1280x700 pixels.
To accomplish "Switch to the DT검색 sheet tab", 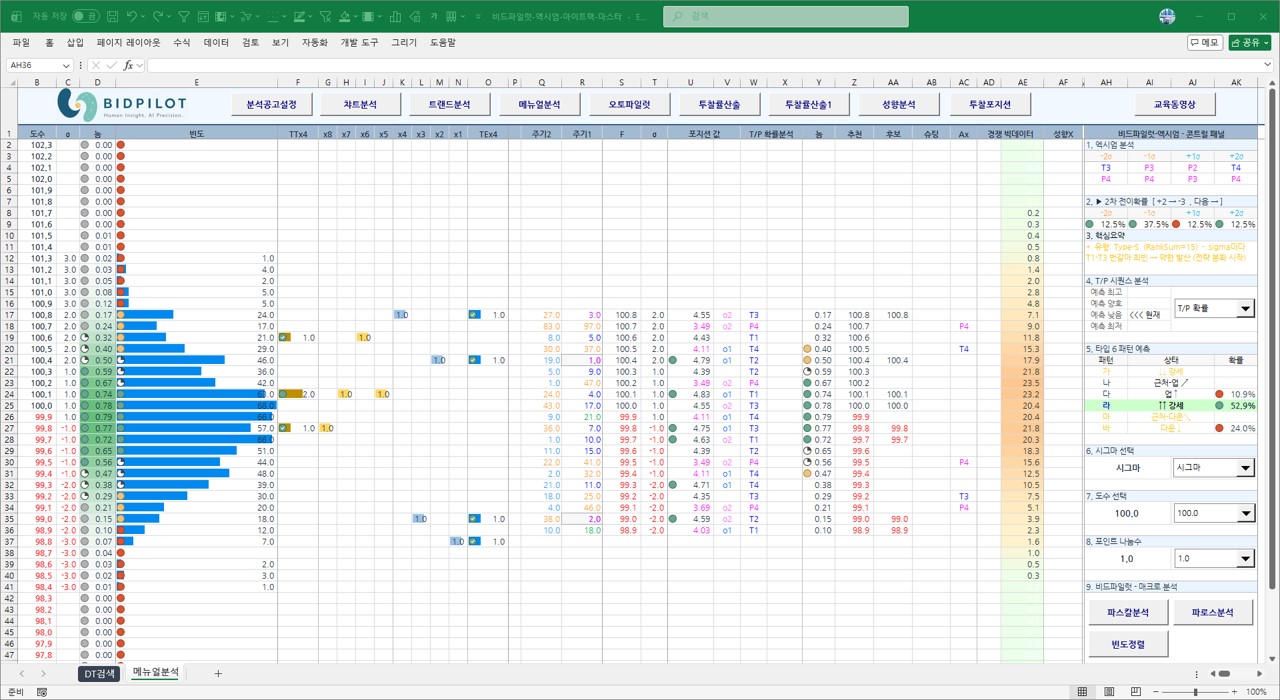I will coord(99,673).
